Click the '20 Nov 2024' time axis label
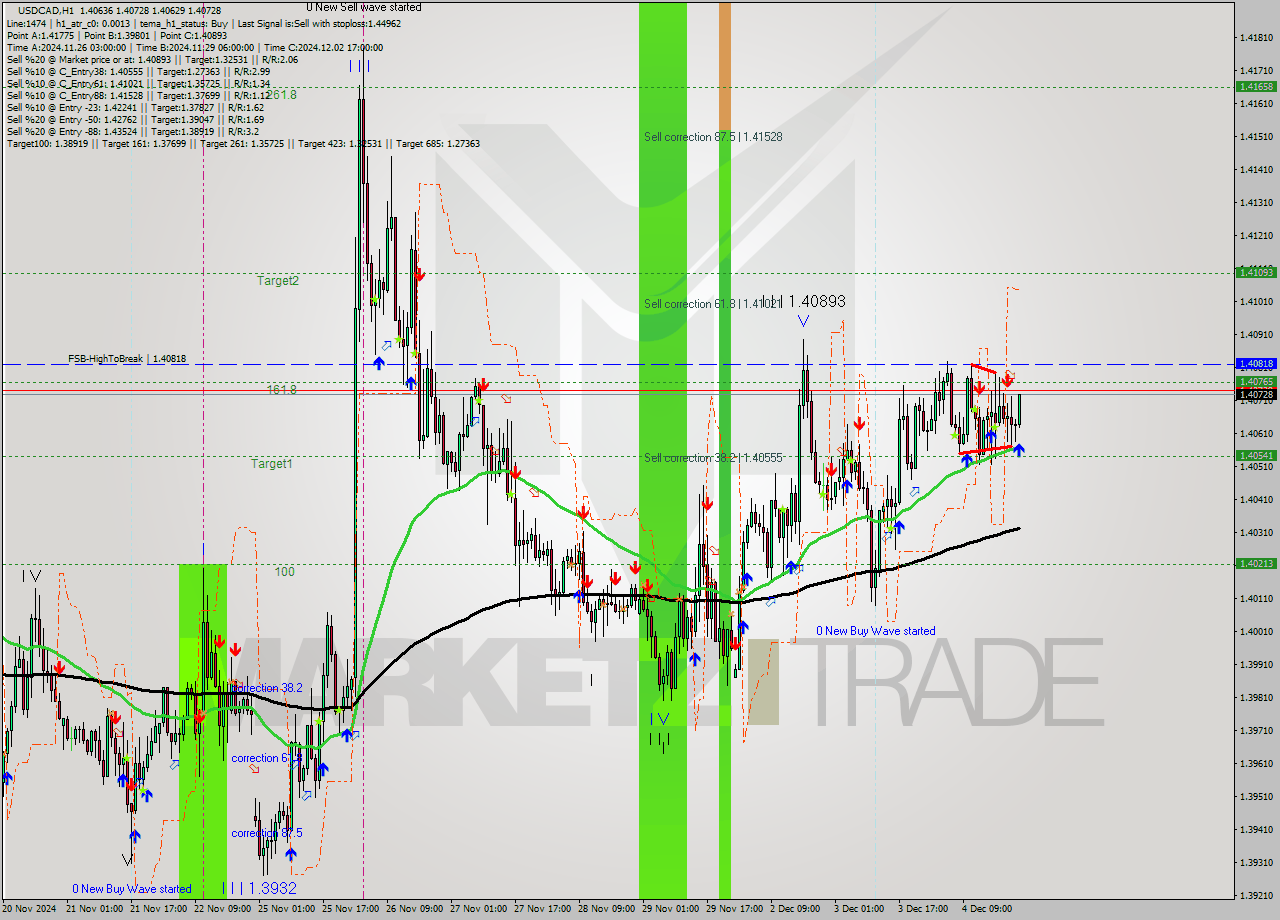 [x=30, y=909]
